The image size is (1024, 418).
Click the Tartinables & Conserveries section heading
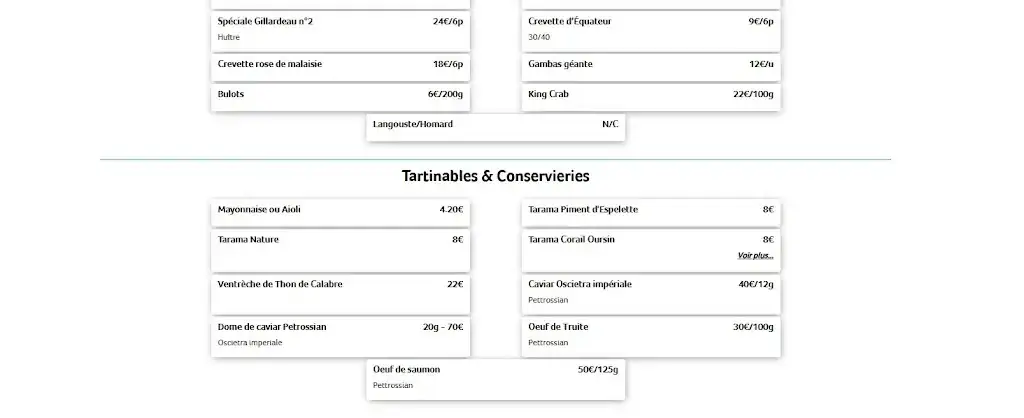(495, 176)
